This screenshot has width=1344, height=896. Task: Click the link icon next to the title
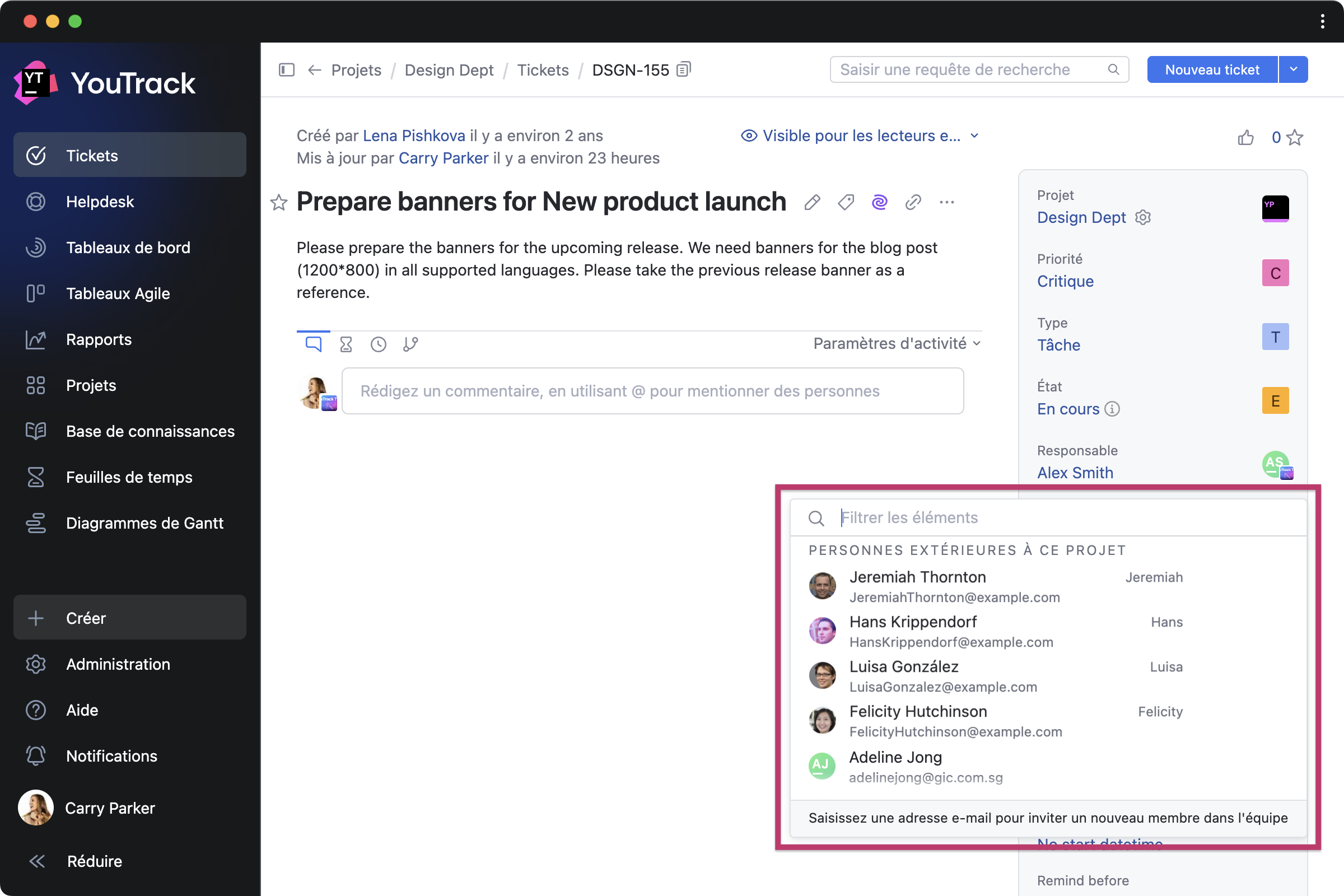(x=913, y=202)
